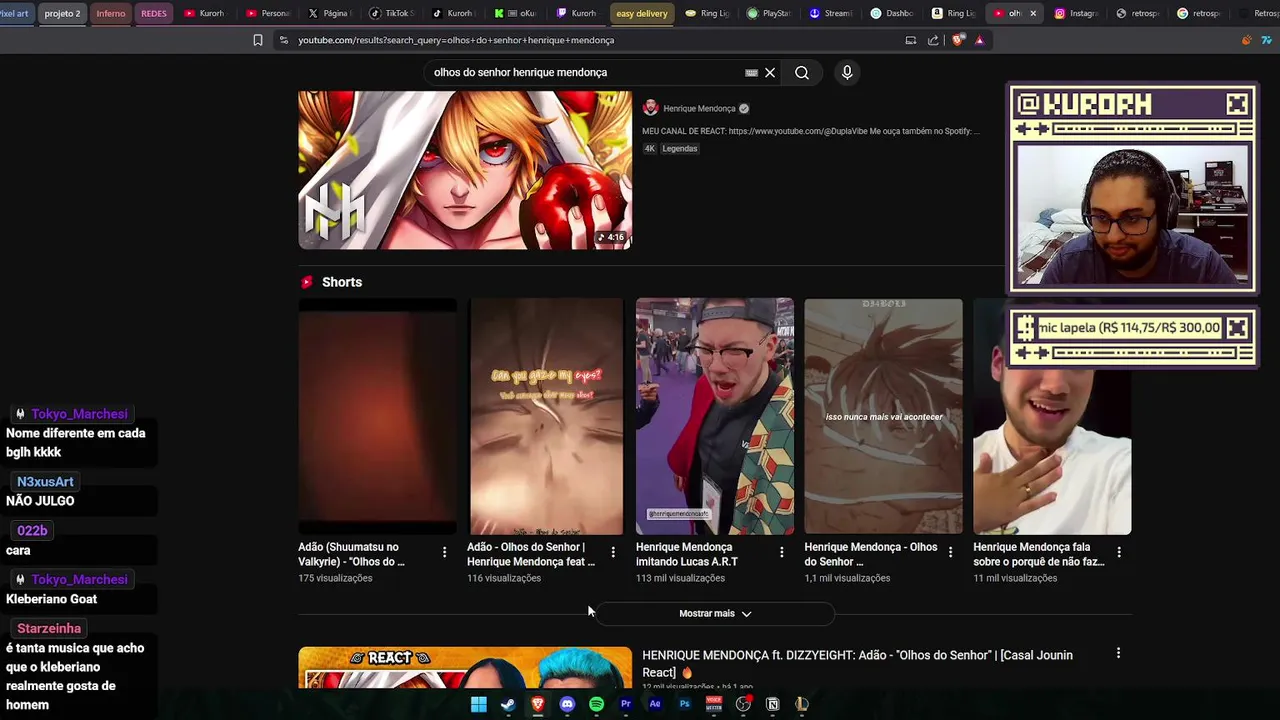The width and height of the screenshot is (1280, 720).
Task: Switch to Discord from the taskbar
Action: 567,704
